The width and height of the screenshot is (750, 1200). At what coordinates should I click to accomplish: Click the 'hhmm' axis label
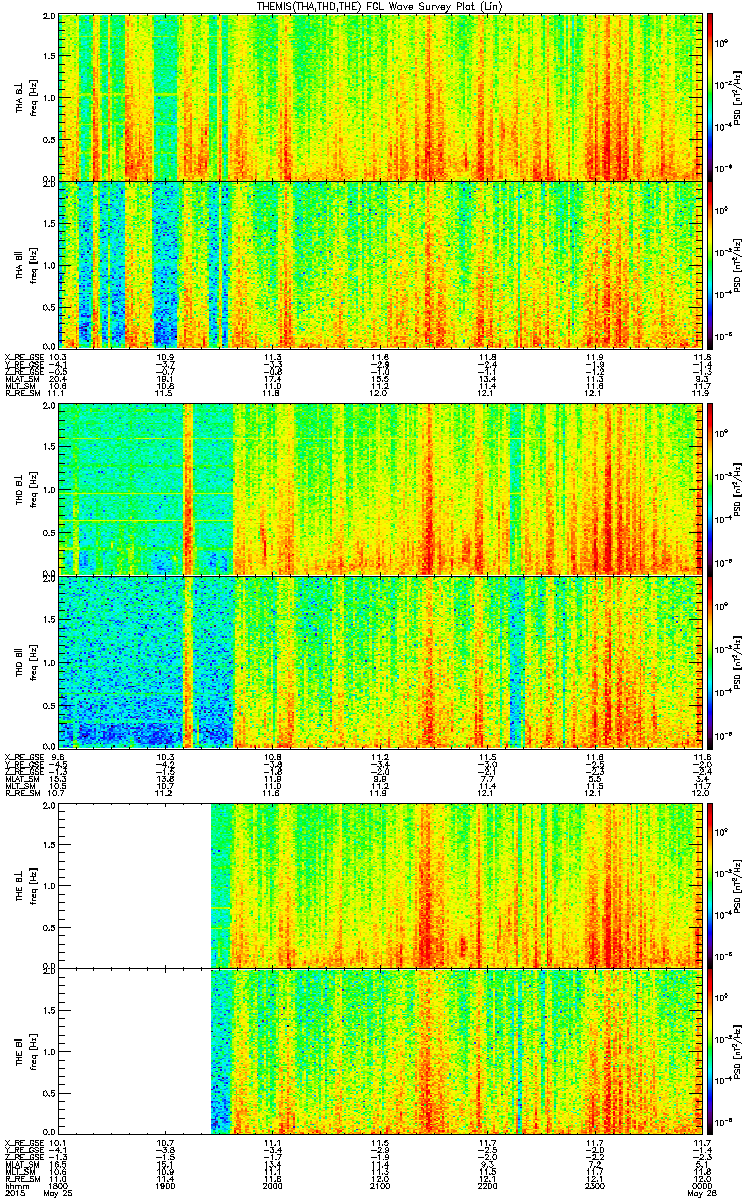[x=16, y=1187]
